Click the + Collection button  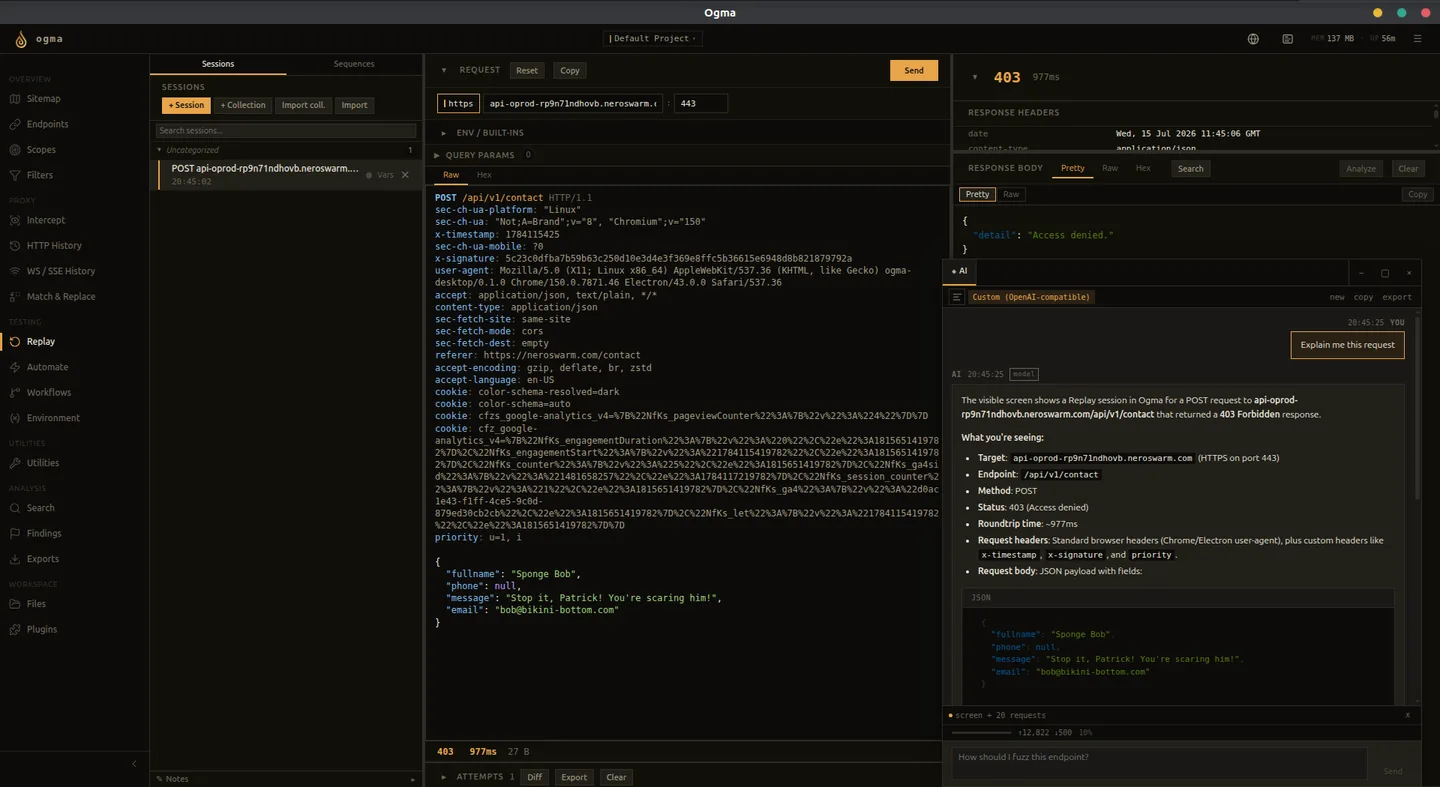243,105
